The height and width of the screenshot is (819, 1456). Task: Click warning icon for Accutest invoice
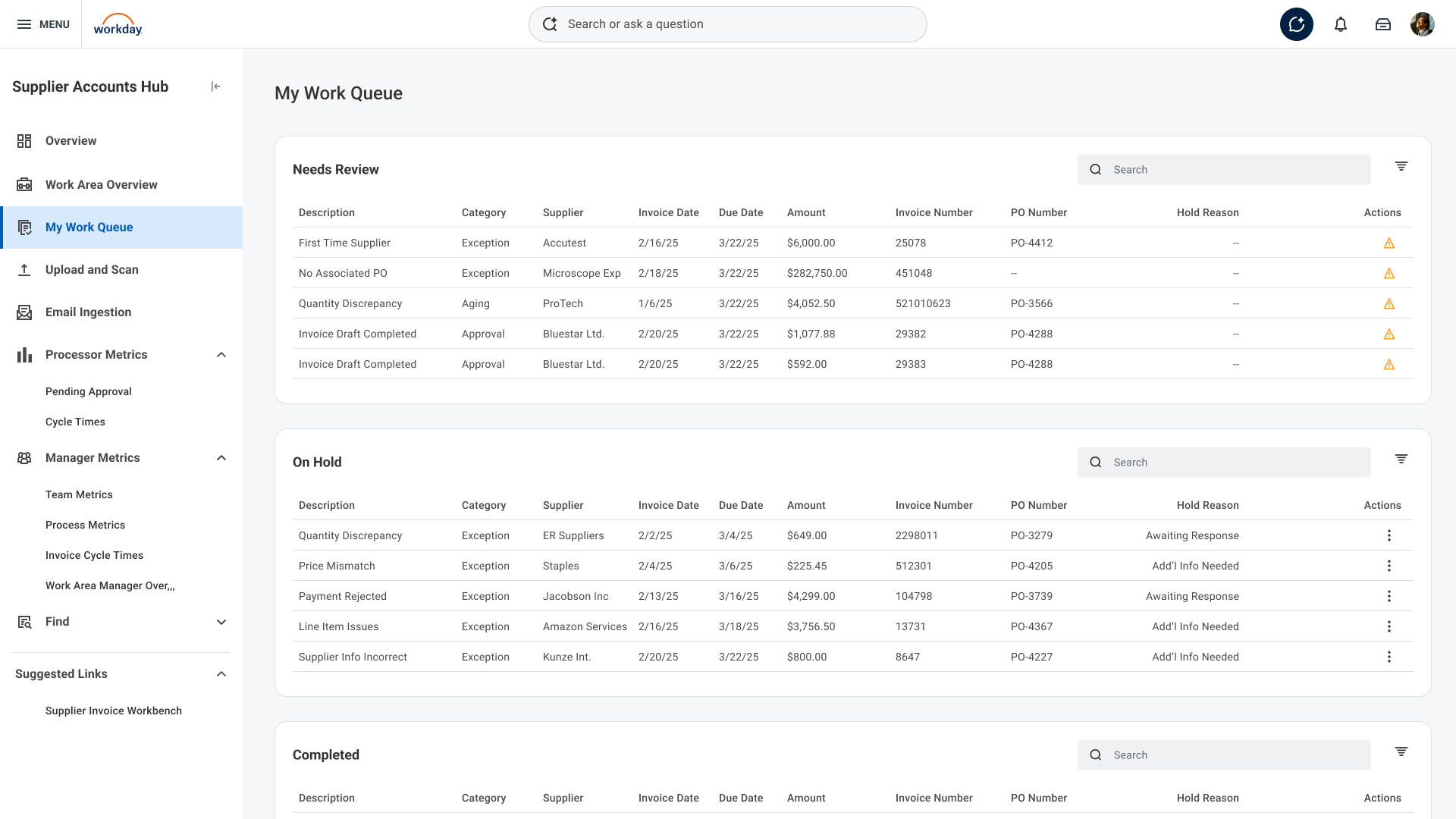coord(1389,243)
